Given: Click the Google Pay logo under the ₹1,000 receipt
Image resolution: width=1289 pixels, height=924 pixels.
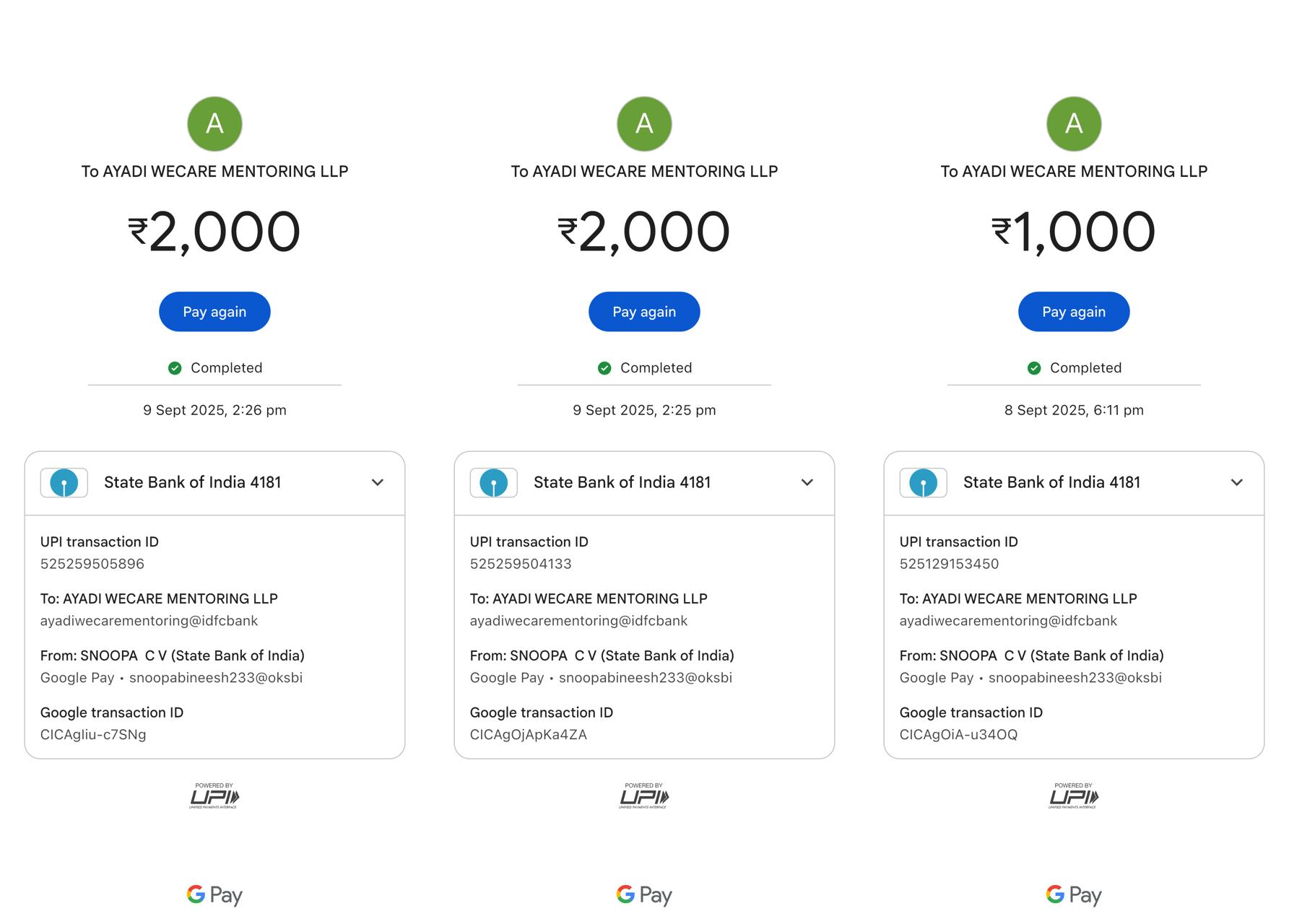Looking at the screenshot, I should click(x=1074, y=895).
